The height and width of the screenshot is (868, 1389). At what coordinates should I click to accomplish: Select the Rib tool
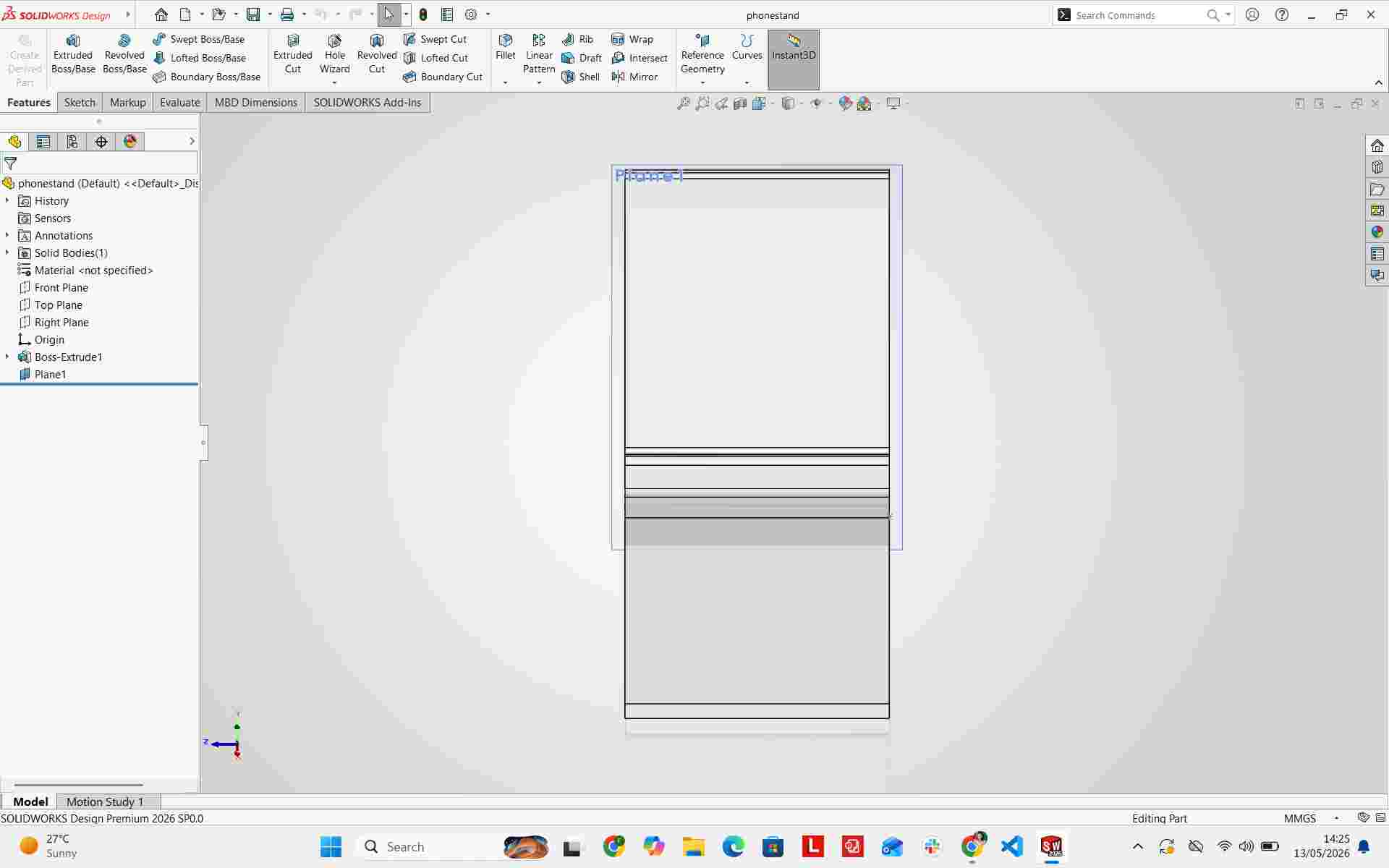577,39
